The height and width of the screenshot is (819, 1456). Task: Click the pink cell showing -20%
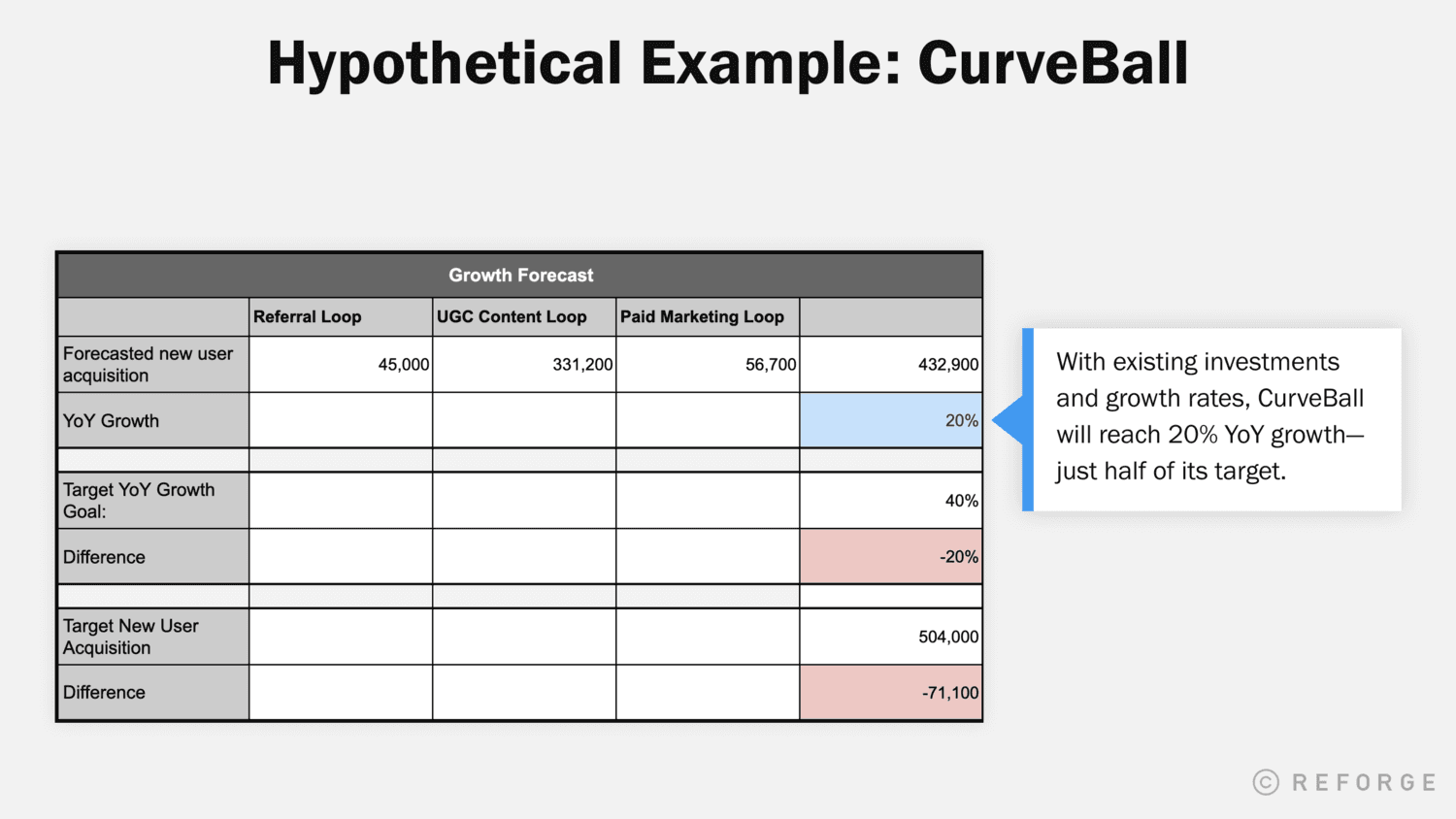click(x=891, y=557)
